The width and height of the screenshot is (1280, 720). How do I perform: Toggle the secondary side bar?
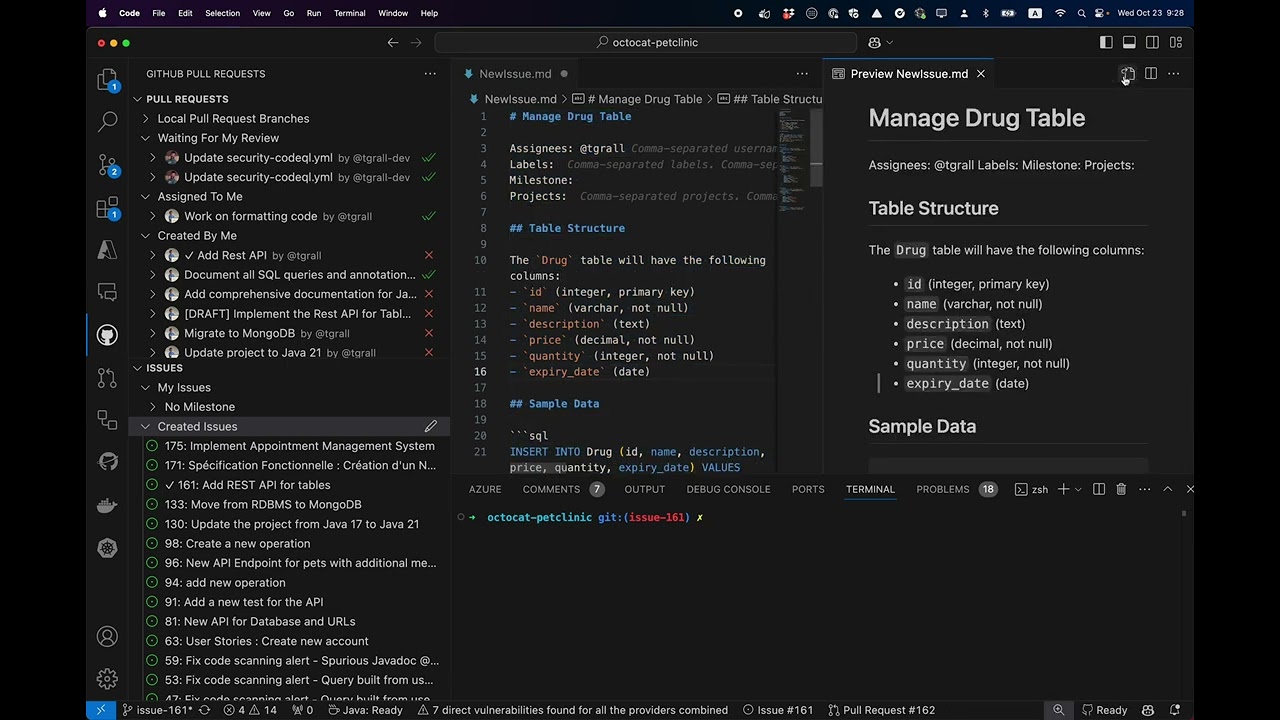tap(1152, 42)
